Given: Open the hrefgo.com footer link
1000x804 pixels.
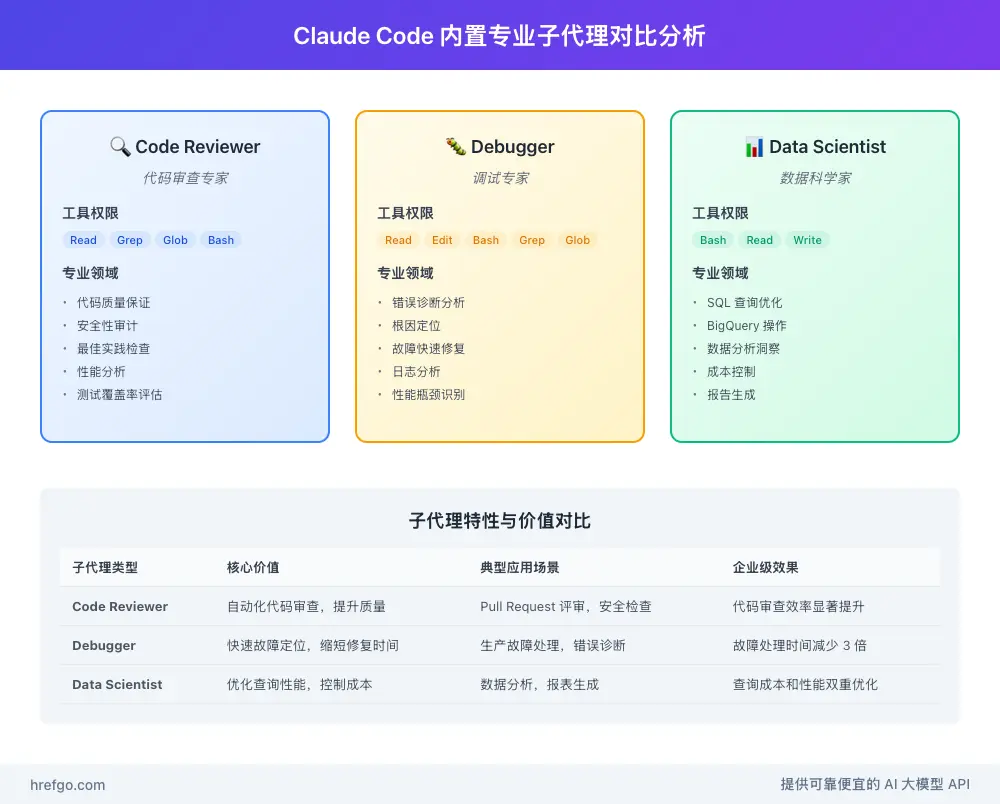Looking at the screenshot, I should [x=68, y=785].
